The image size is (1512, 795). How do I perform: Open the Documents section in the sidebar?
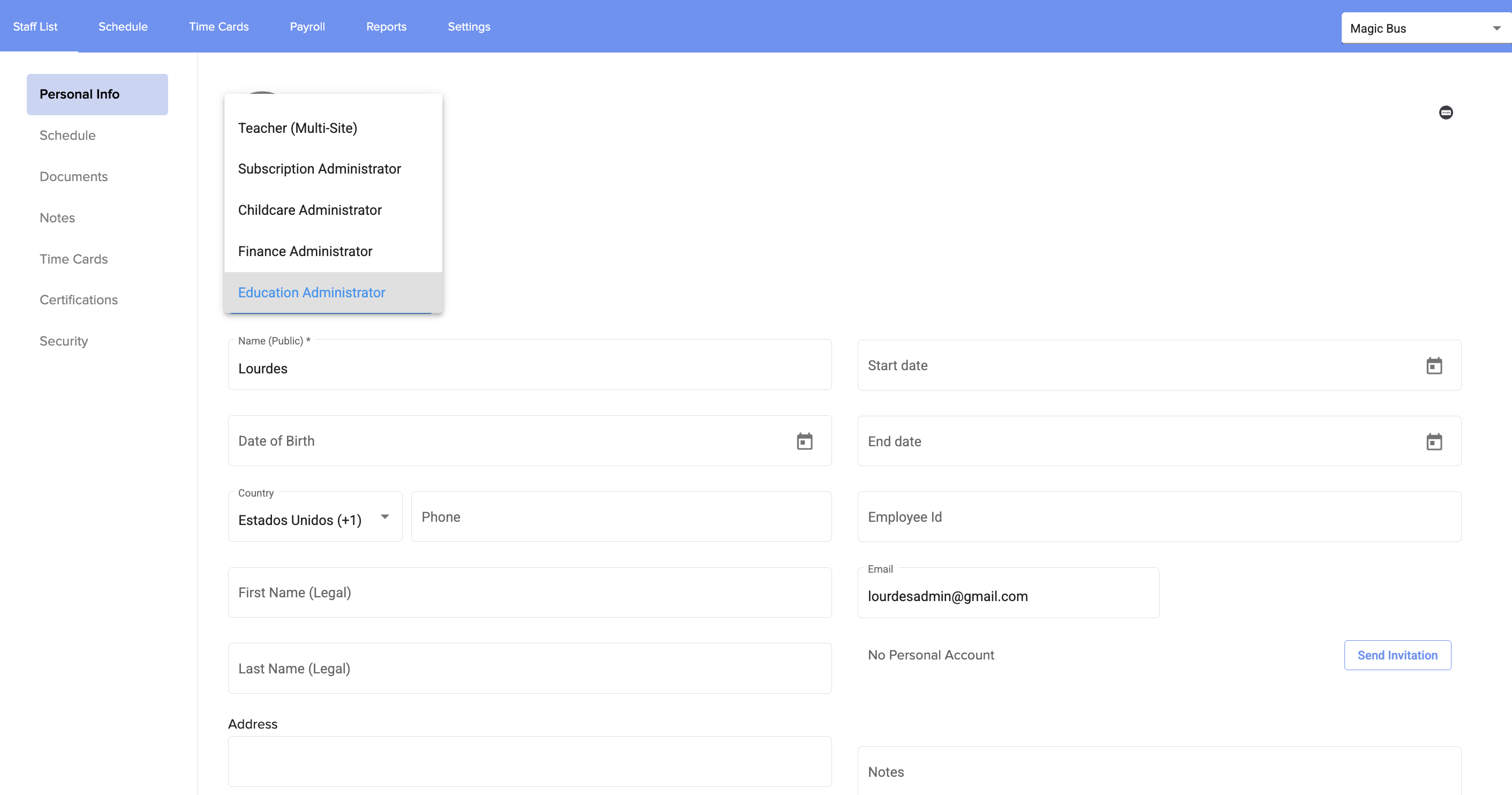coord(73,177)
